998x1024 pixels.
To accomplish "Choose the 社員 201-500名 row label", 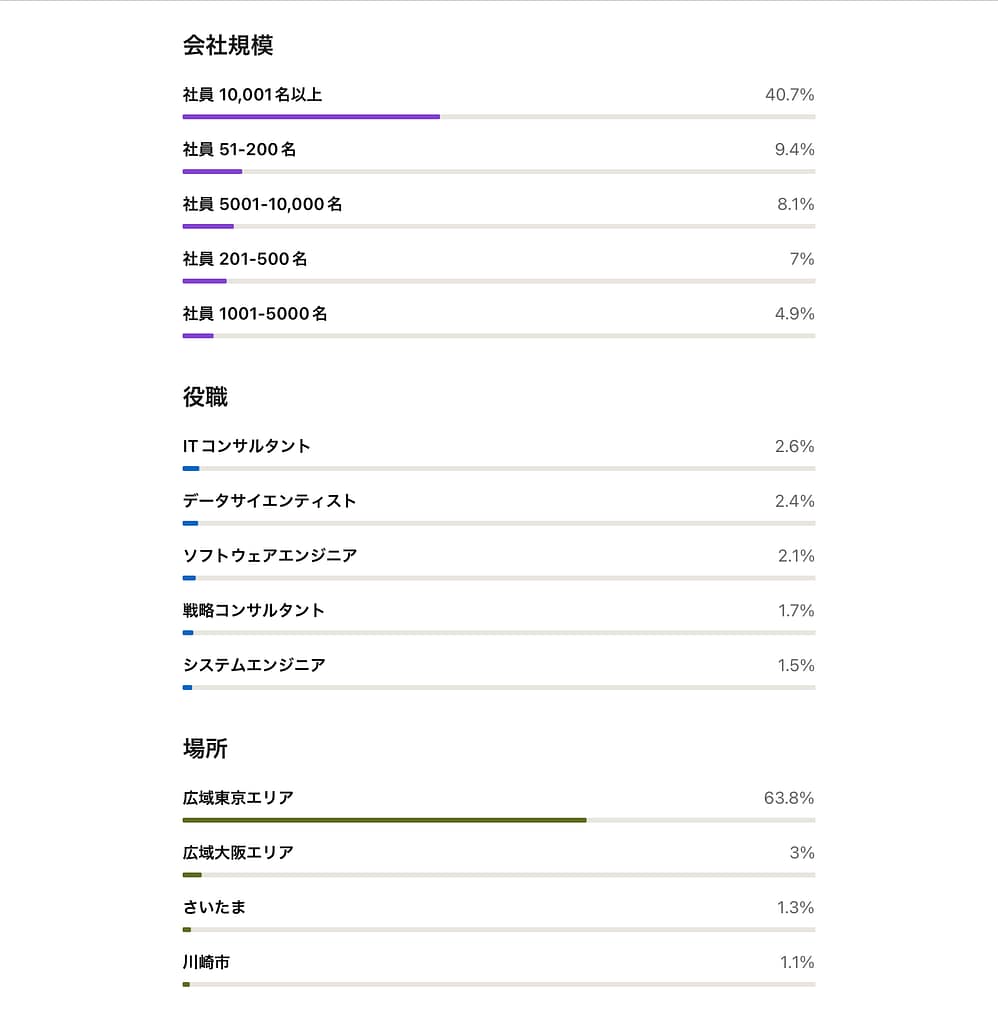I will tap(245, 259).
